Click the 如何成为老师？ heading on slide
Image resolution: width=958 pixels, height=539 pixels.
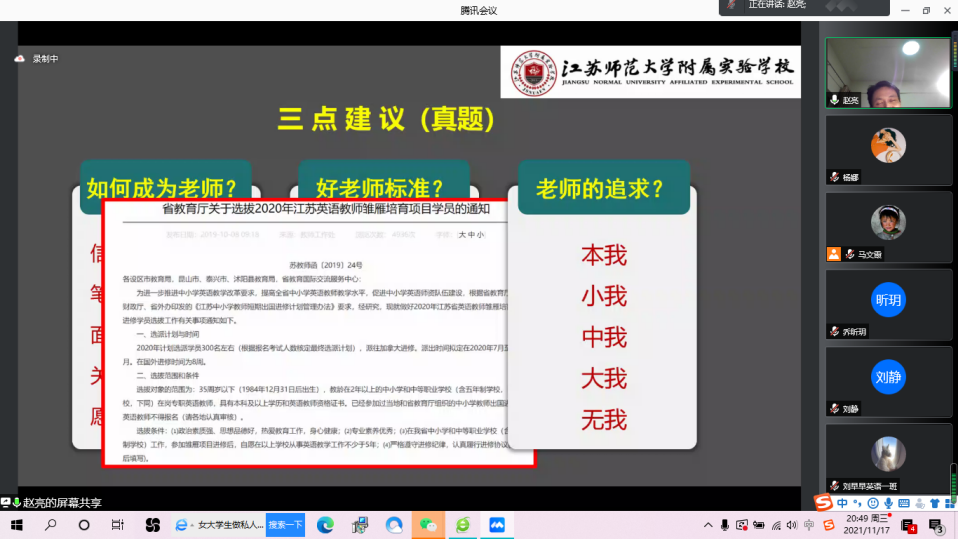pos(154,188)
